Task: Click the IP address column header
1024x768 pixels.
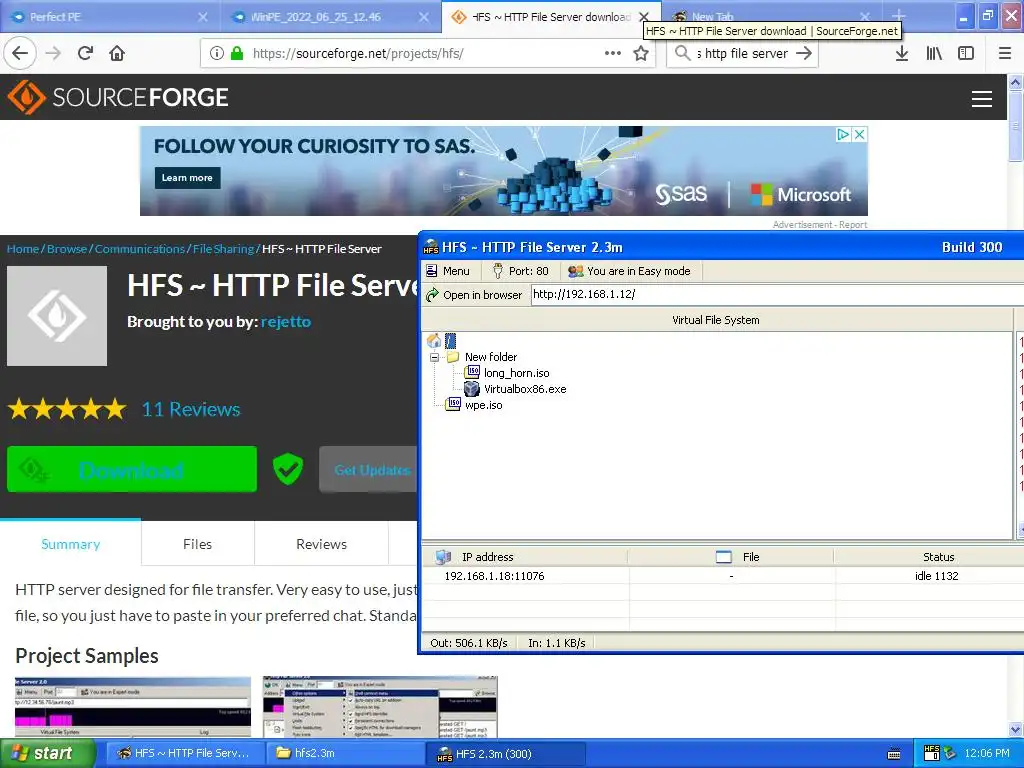Action: coord(525,557)
